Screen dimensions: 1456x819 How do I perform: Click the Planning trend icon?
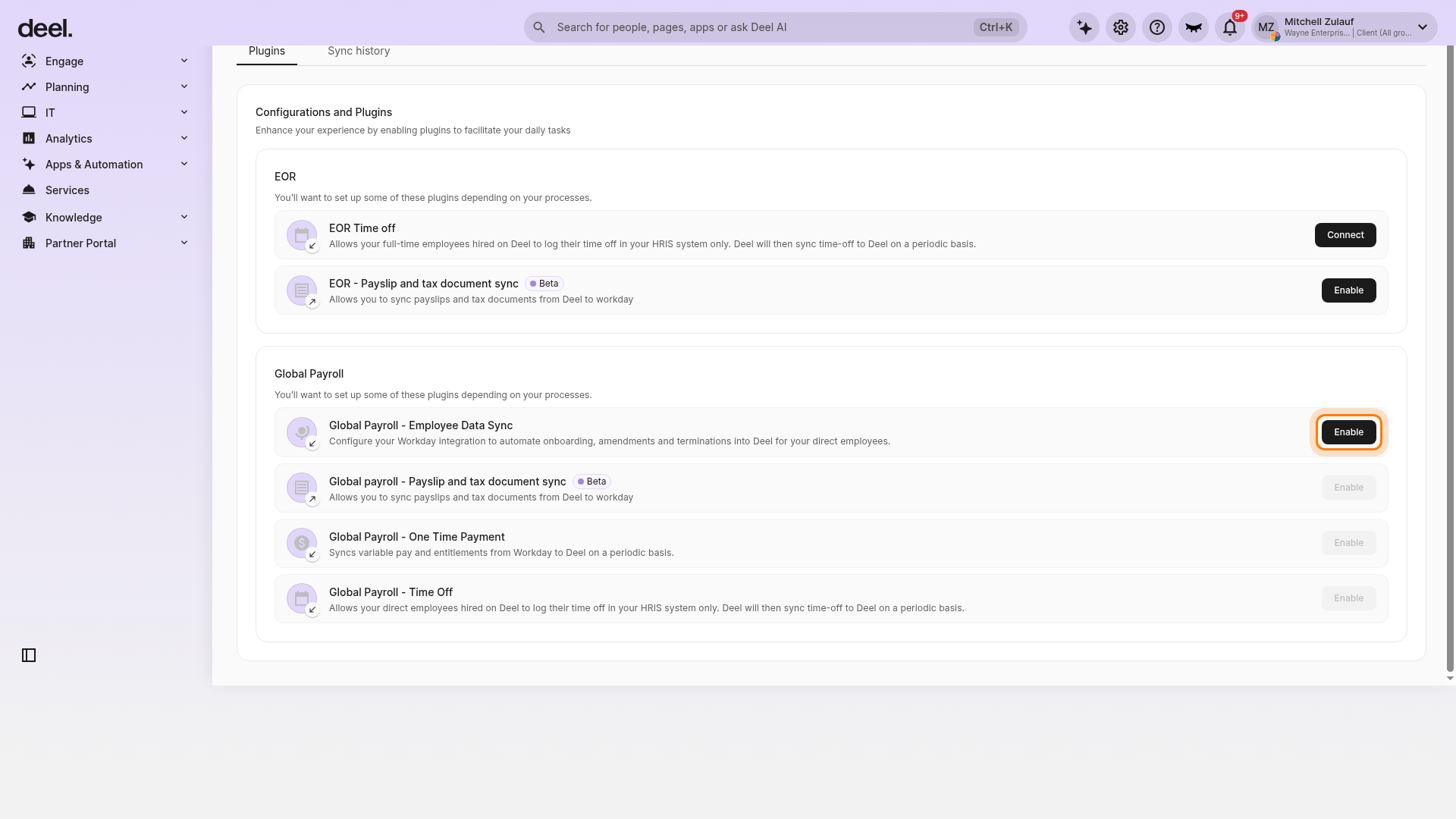pos(29,86)
